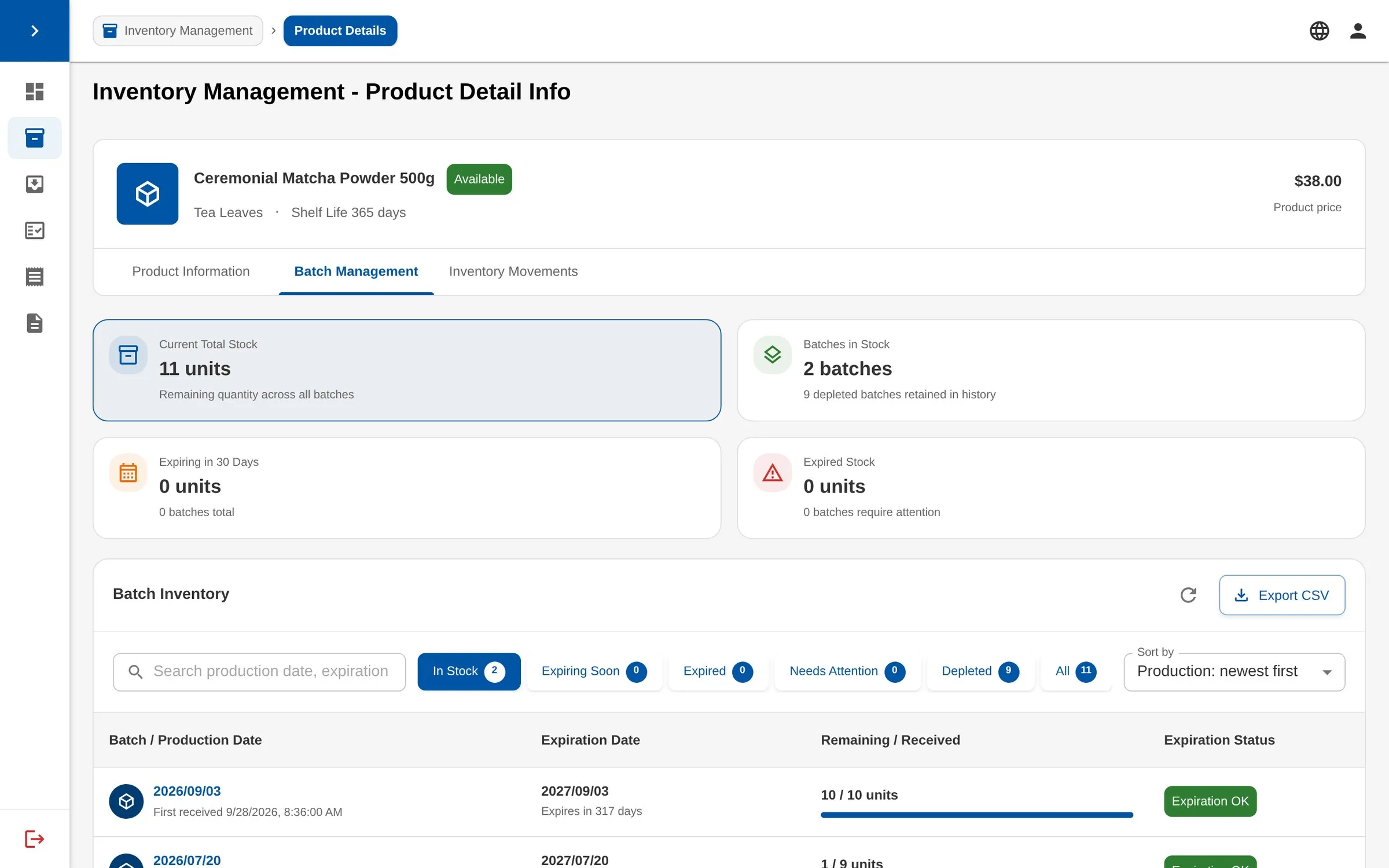Click the Export CSV button
The image size is (1389, 868).
point(1282,595)
